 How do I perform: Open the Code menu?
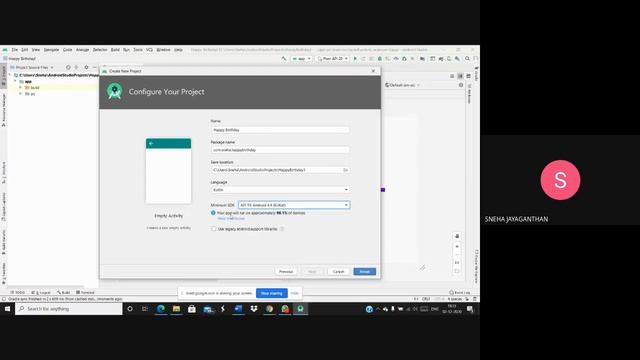point(68,50)
